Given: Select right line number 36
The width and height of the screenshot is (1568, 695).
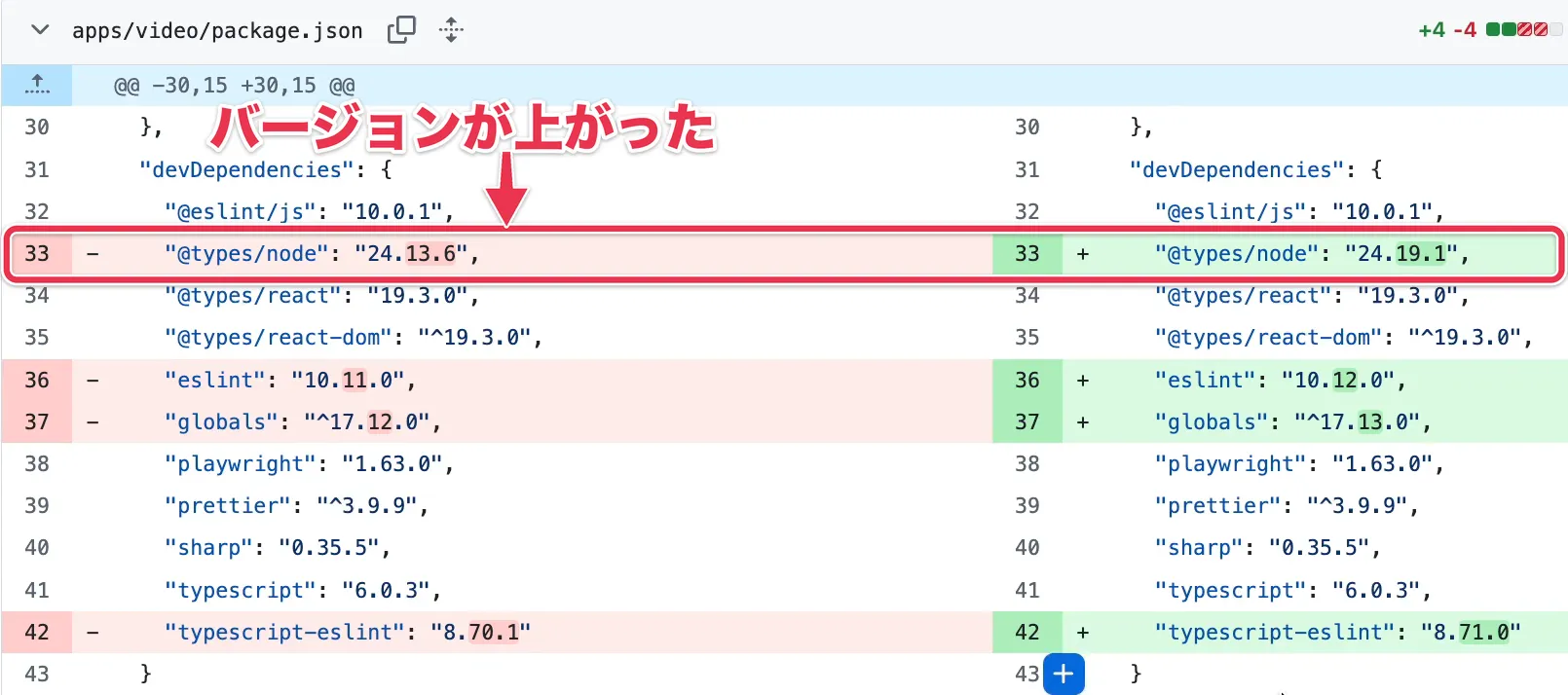Looking at the screenshot, I should tap(1027, 381).
